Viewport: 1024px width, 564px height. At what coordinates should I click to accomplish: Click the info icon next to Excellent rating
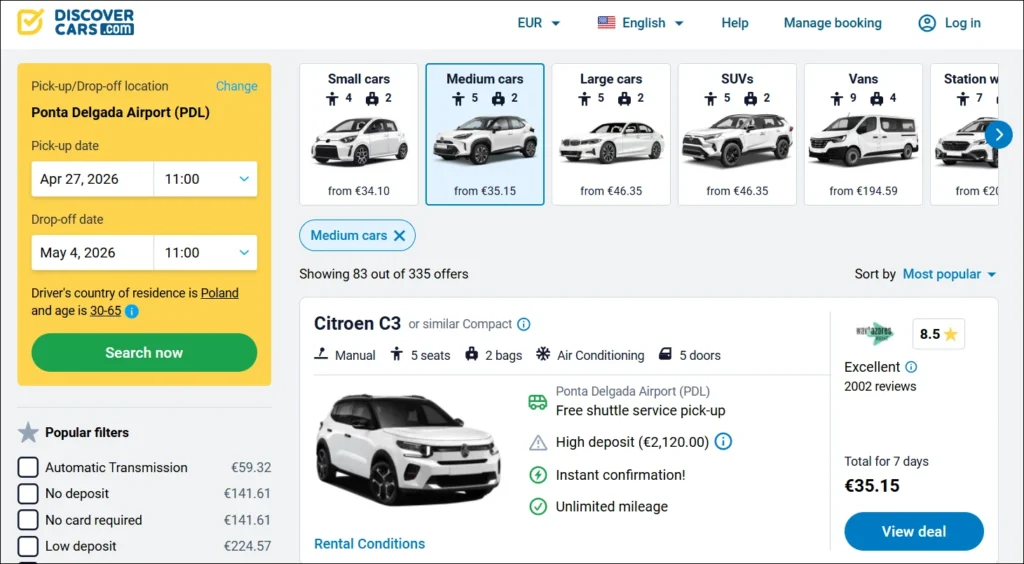click(x=911, y=367)
